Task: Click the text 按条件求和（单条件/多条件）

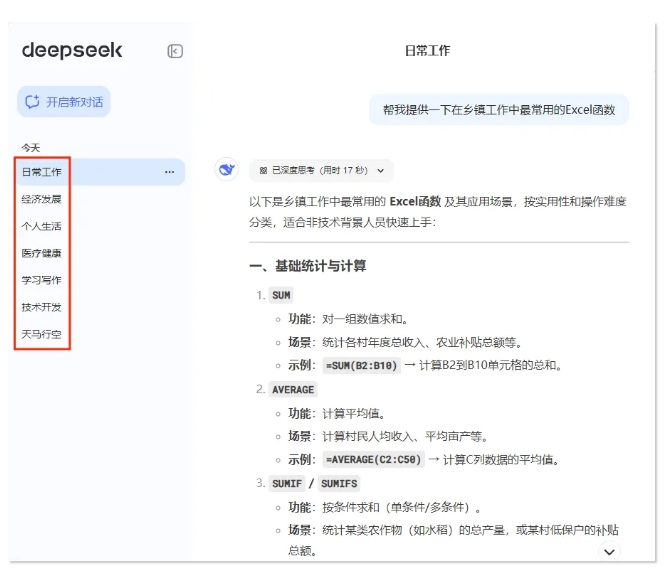Action: coord(402,507)
